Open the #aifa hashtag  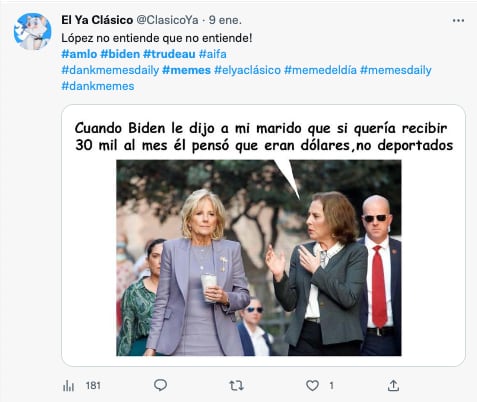pos(213,54)
